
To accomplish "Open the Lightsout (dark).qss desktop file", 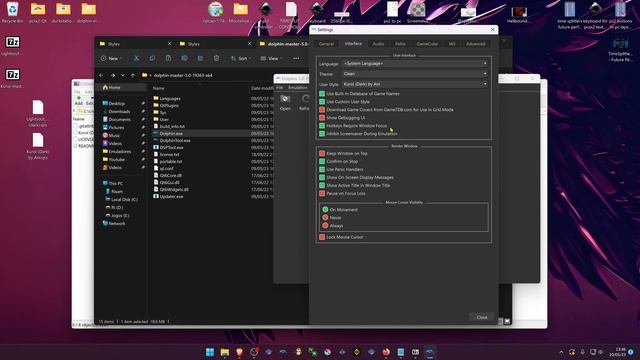I will point(38,113).
